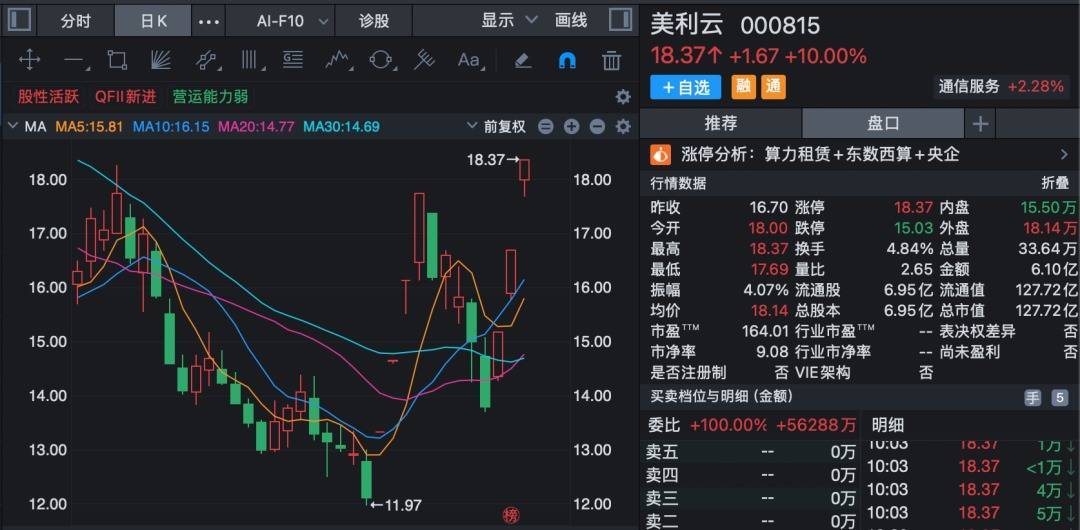Select the fan lines drawing tool
Image resolution: width=1080 pixels, height=530 pixels.
click(x=160, y=61)
